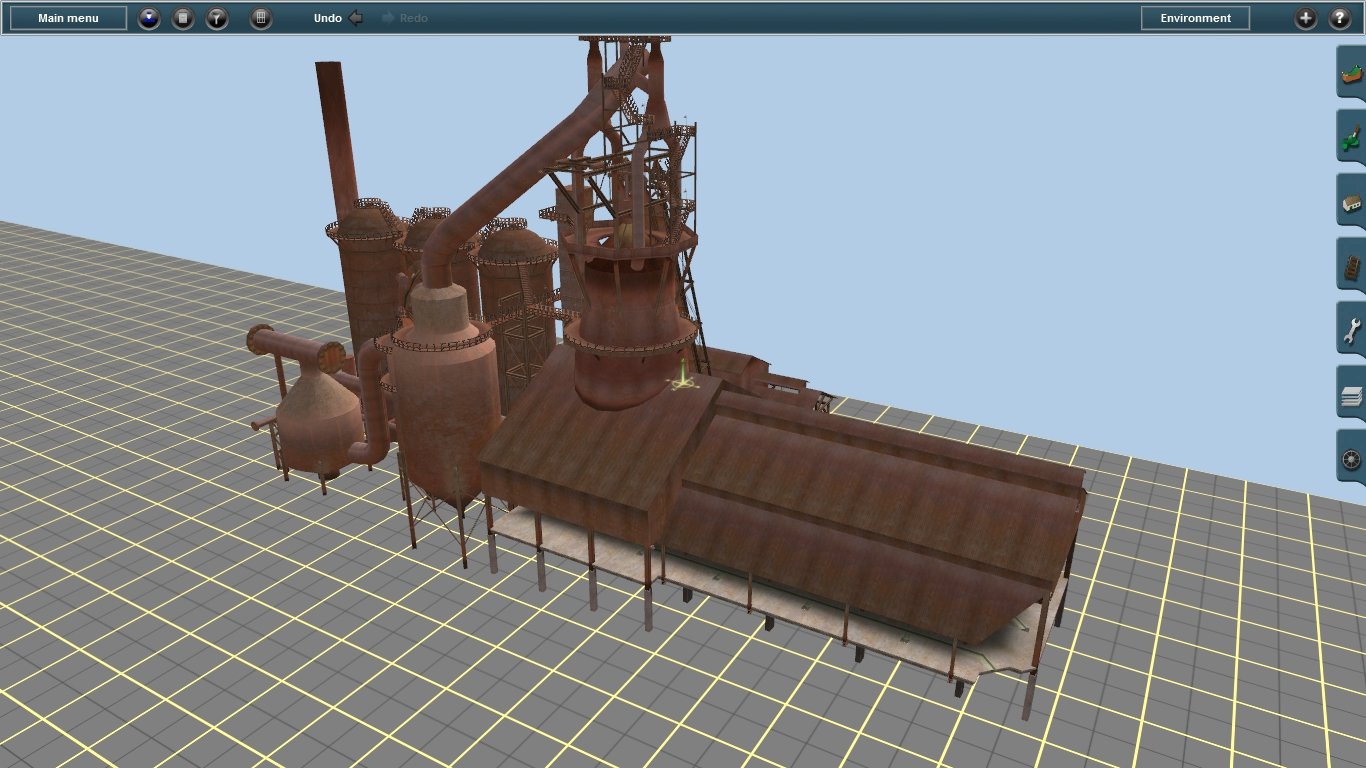Open the Paint brush tab
This screenshot has width=1366, height=768.
click(1351, 136)
